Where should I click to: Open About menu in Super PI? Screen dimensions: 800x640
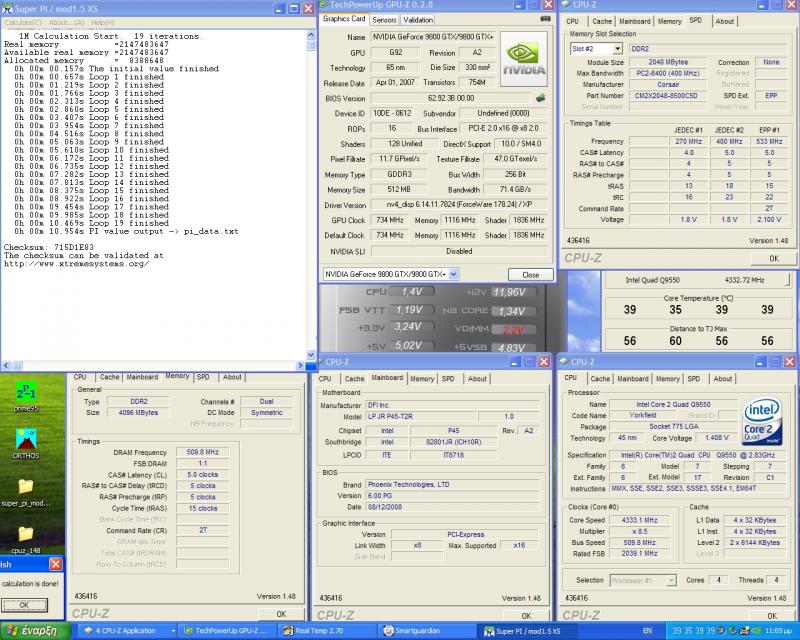pyautogui.click(x=66, y=22)
